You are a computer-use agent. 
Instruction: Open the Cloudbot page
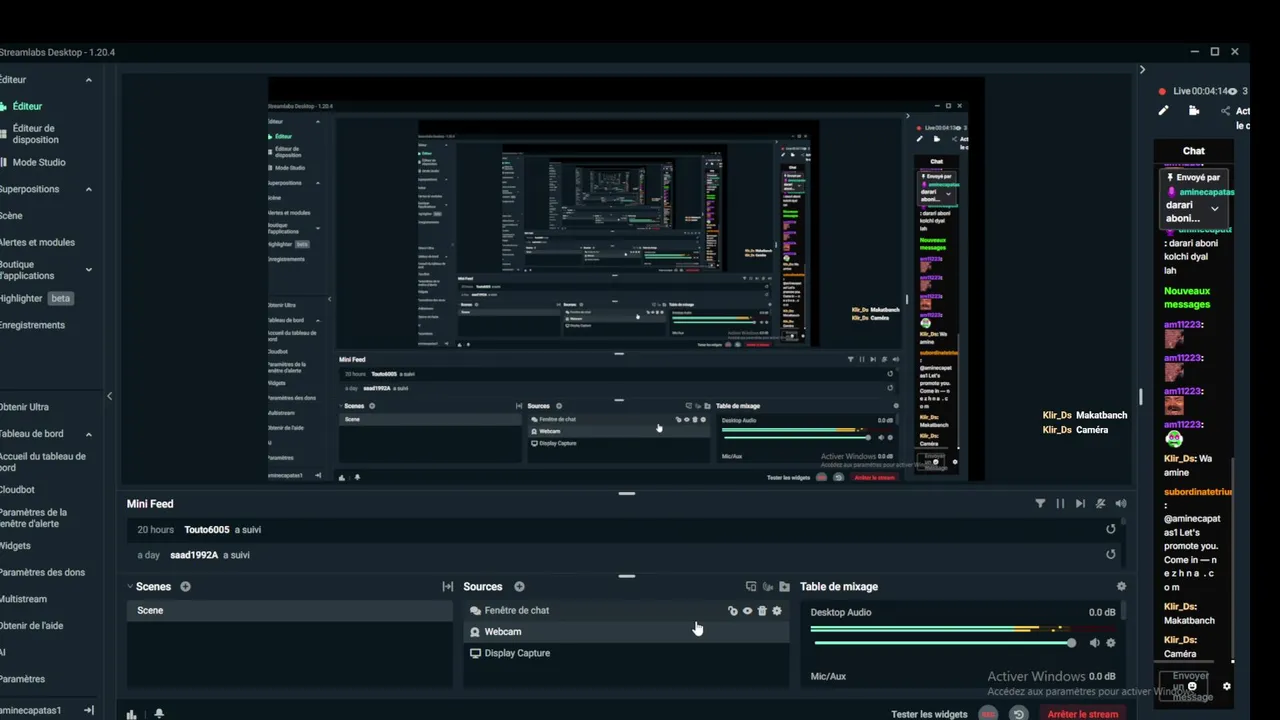(x=17, y=490)
